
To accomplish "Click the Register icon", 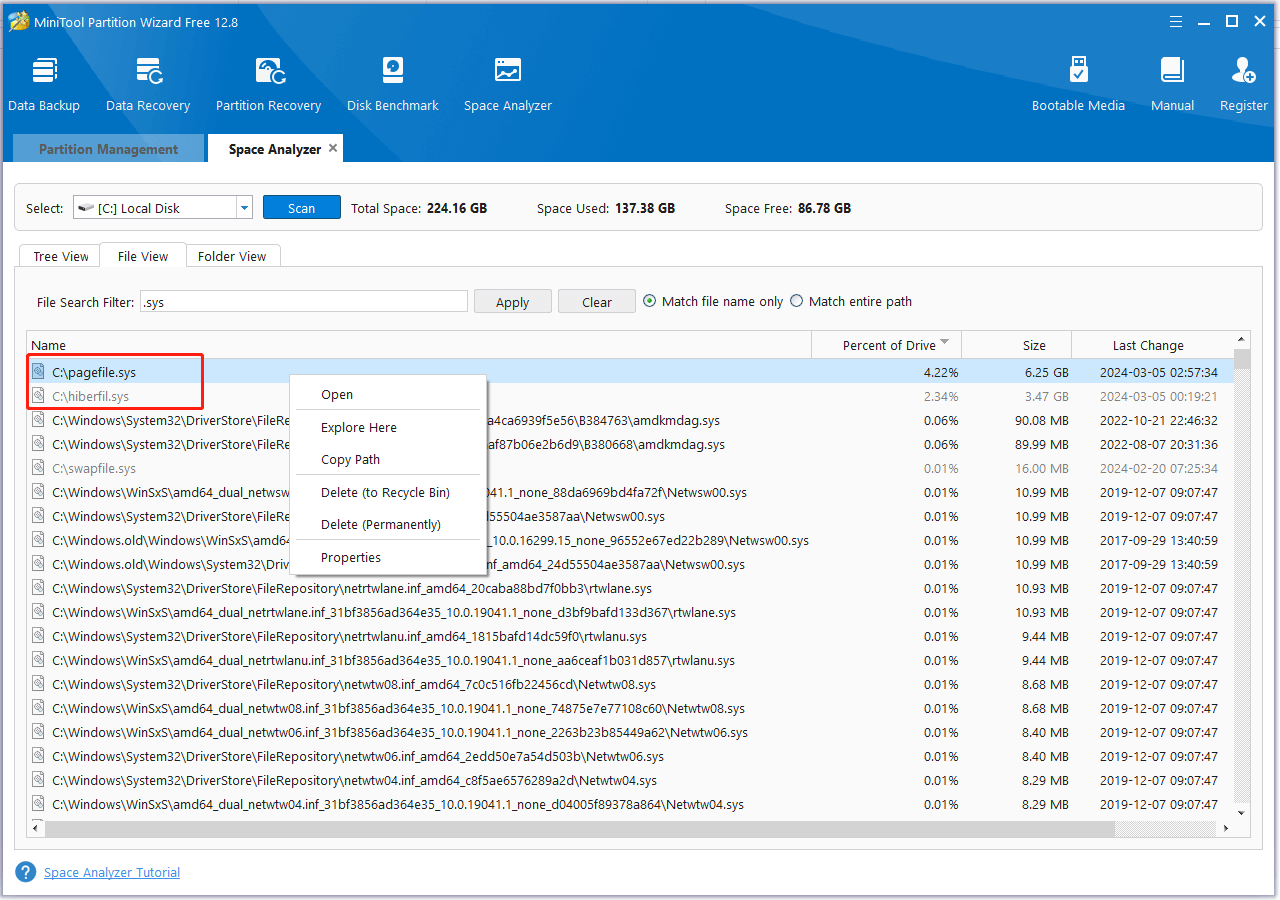I will pyautogui.click(x=1243, y=85).
